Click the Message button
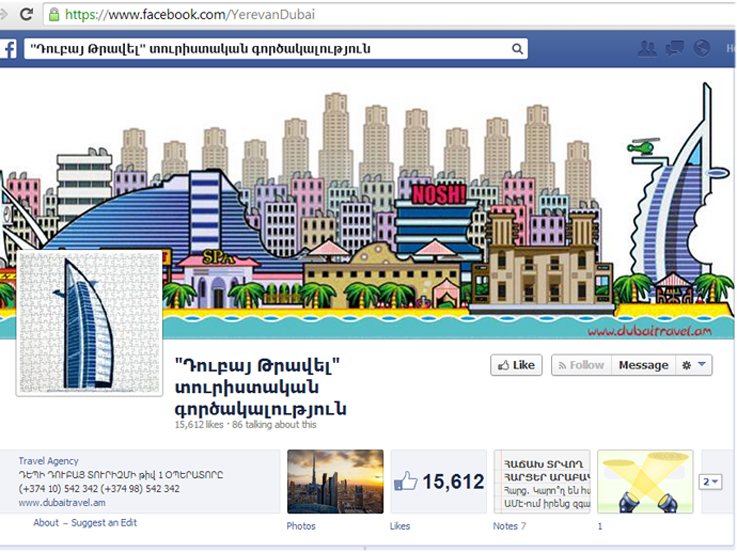 643,365
